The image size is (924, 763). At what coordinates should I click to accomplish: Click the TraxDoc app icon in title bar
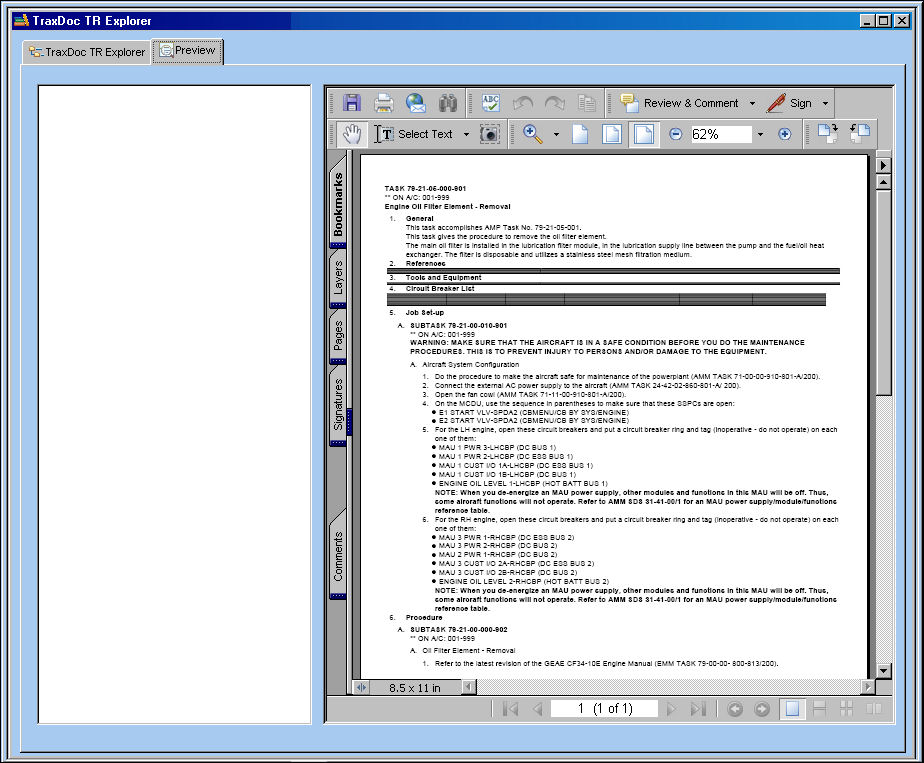(21, 21)
